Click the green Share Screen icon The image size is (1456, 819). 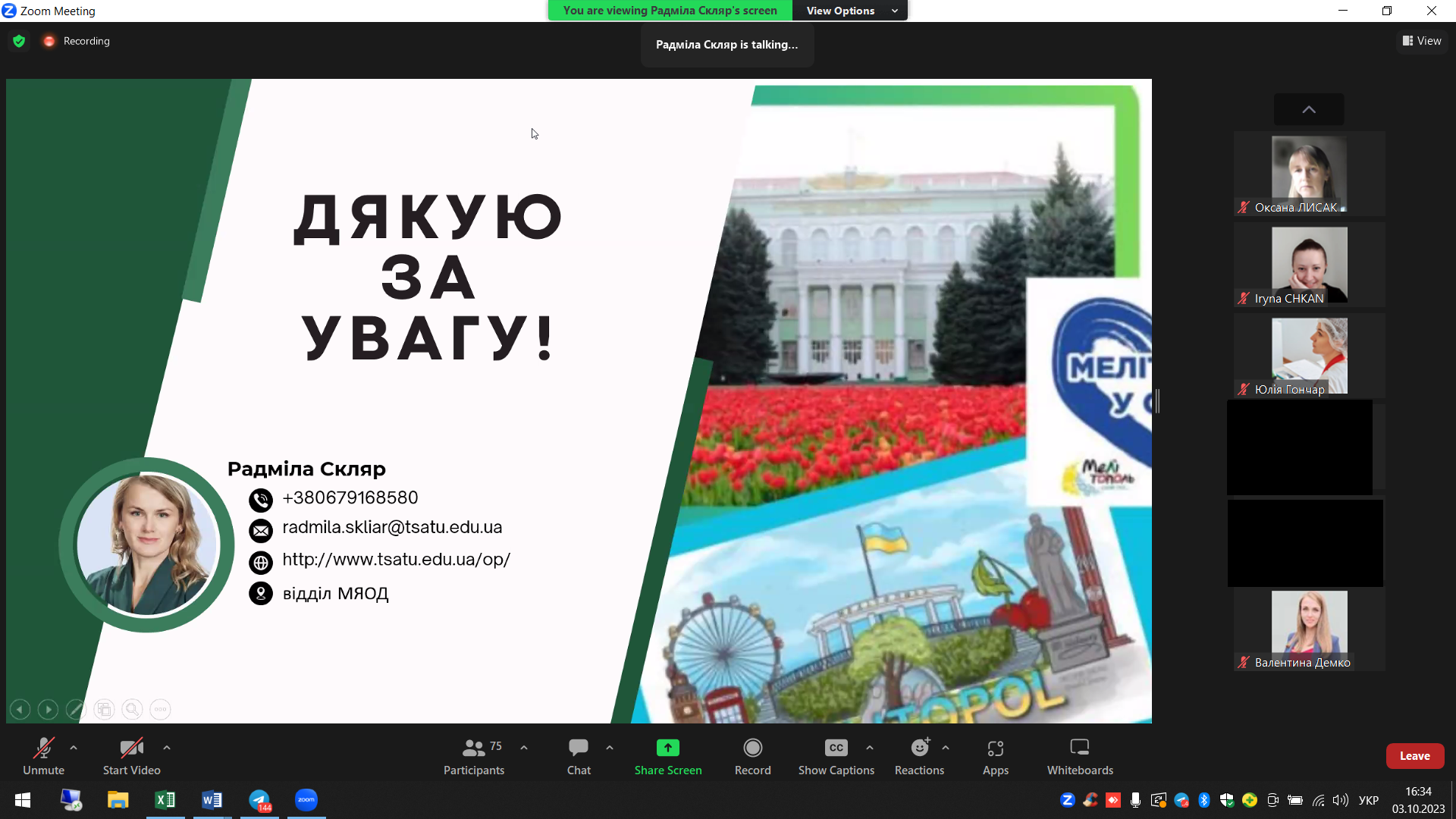pos(668,748)
